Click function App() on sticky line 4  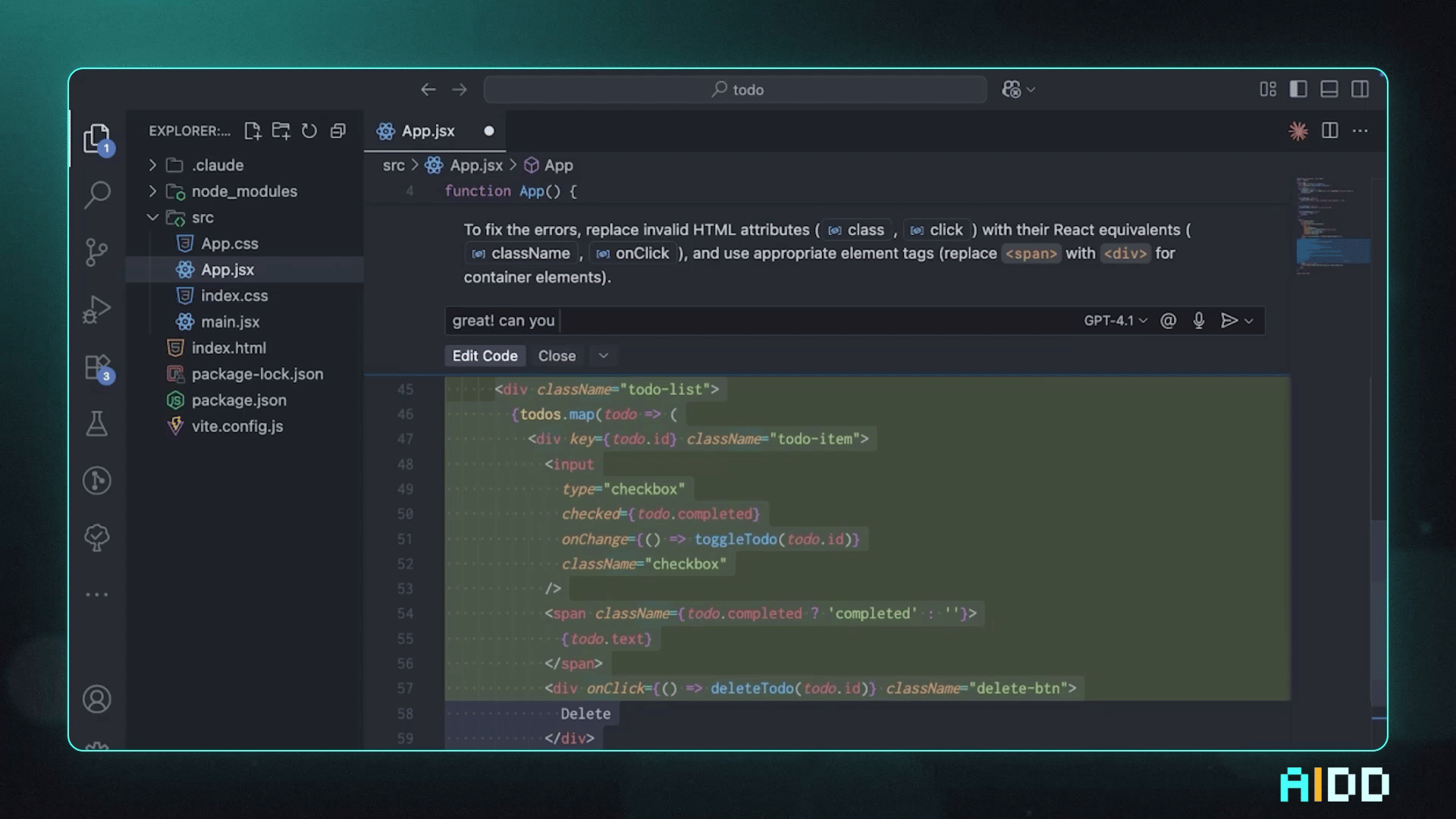coord(510,191)
